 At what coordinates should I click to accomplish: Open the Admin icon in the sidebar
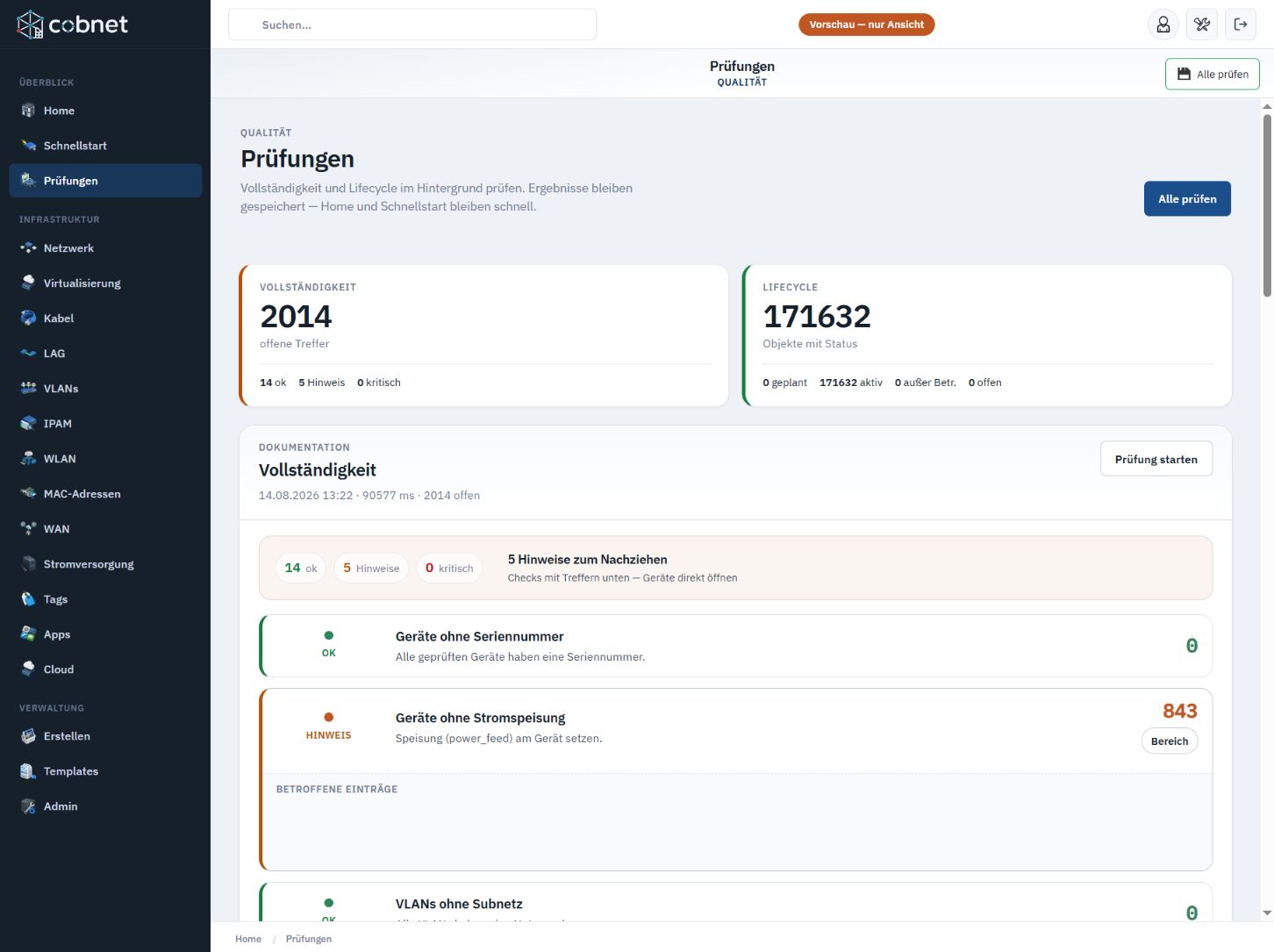[x=28, y=806]
